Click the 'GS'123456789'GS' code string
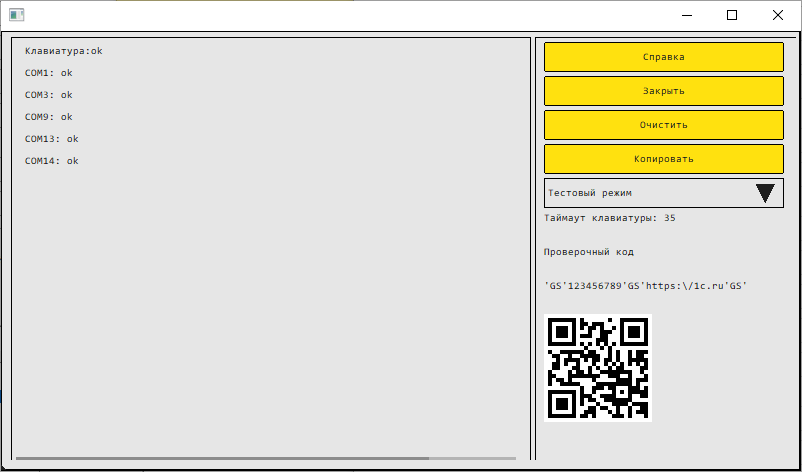The height and width of the screenshot is (472, 802). click(646, 286)
